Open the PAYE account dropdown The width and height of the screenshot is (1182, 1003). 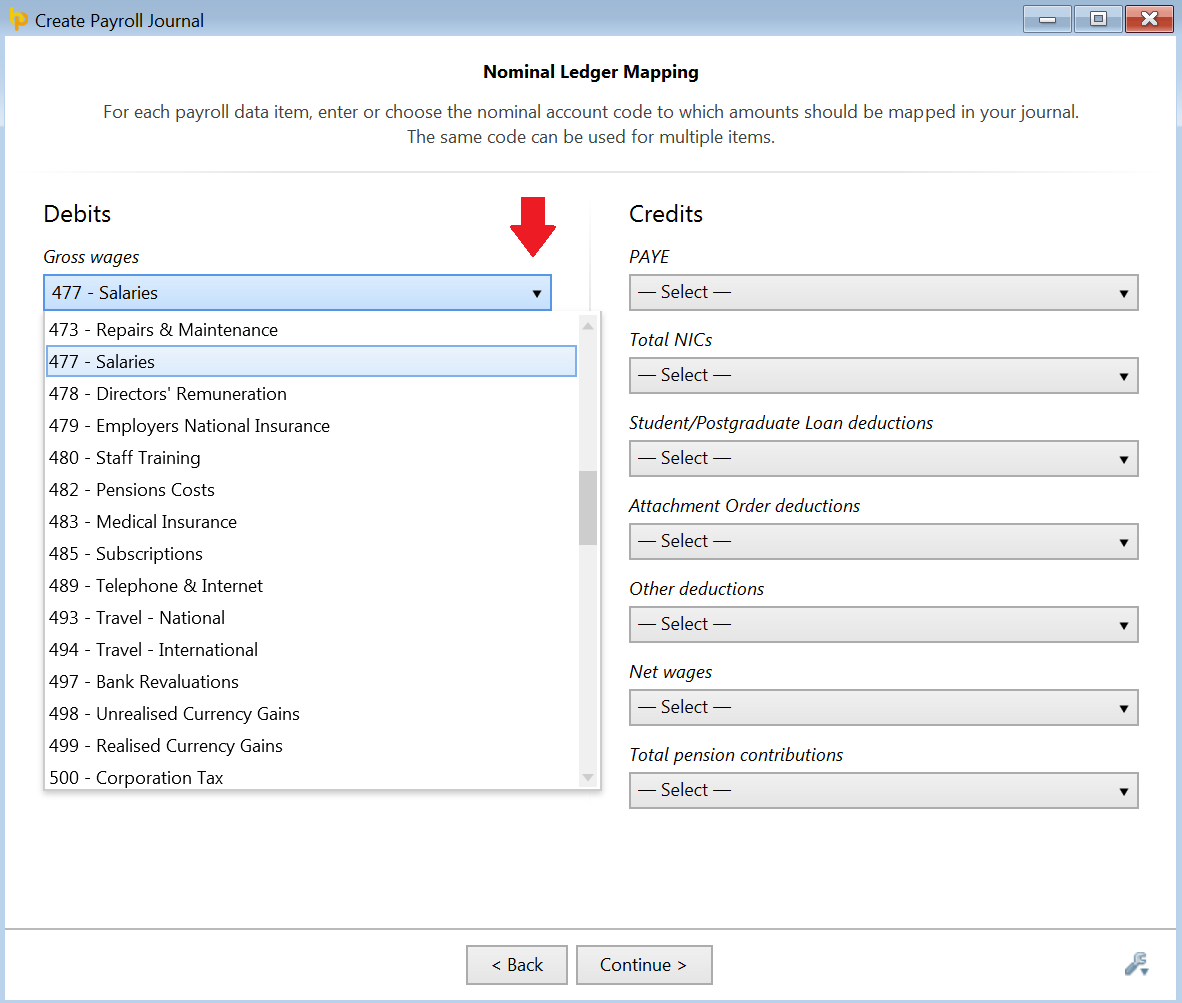(883, 292)
